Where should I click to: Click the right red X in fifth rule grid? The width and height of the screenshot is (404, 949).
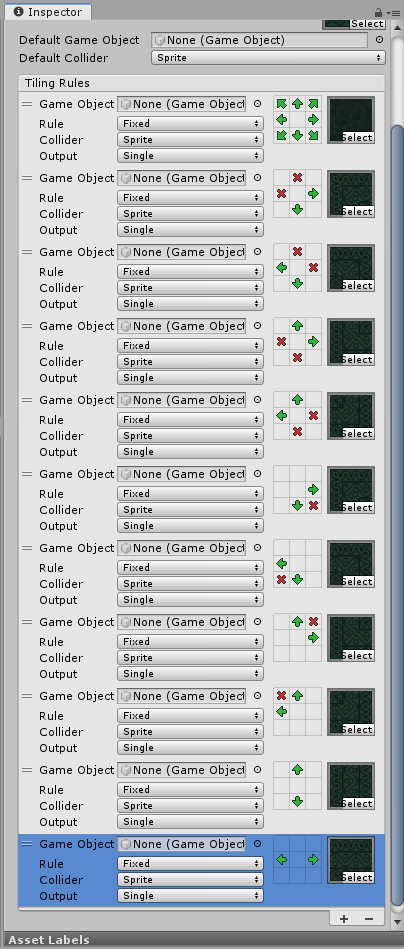pos(313,416)
